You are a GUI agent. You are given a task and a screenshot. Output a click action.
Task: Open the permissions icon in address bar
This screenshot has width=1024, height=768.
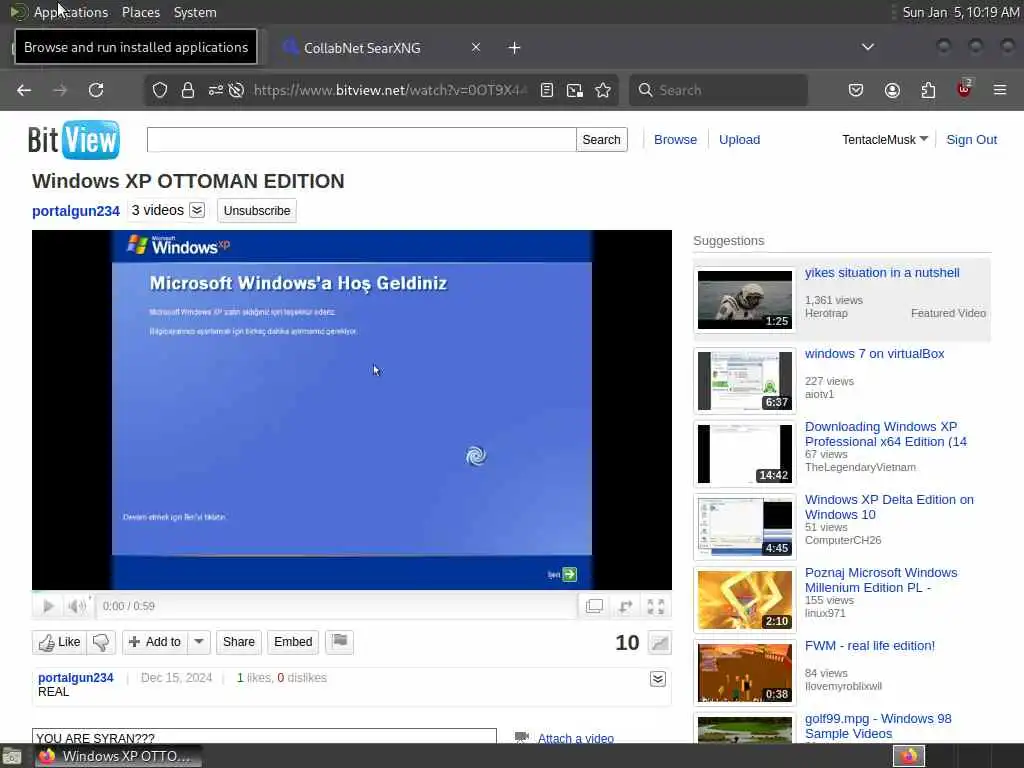coord(216,90)
